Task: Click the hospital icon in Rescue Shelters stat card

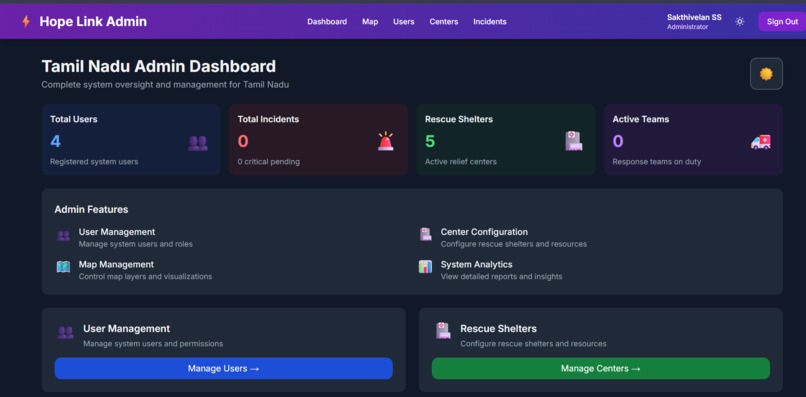Action: [x=574, y=141]
